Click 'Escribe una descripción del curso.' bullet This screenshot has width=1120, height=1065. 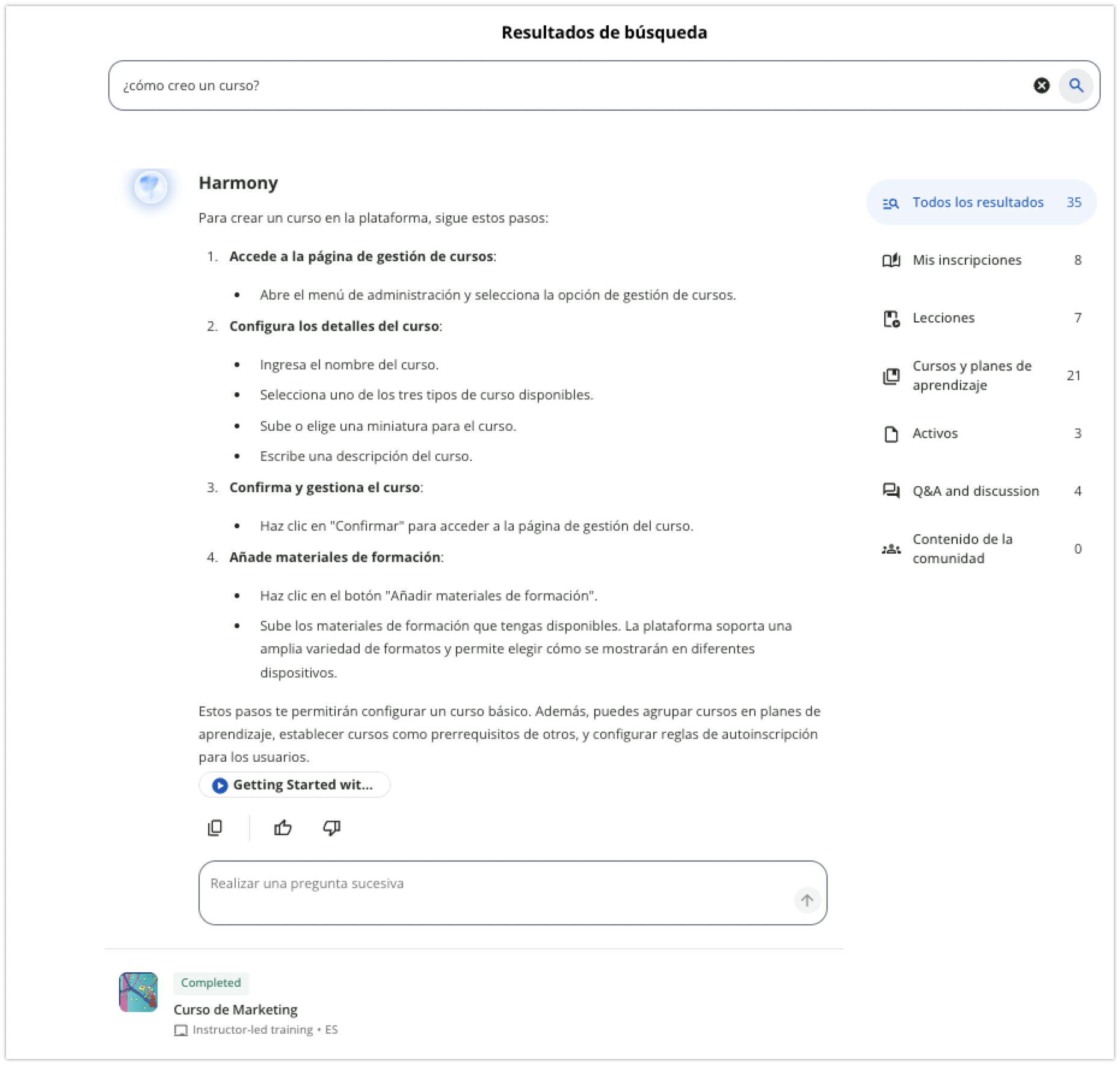point(366,456)
